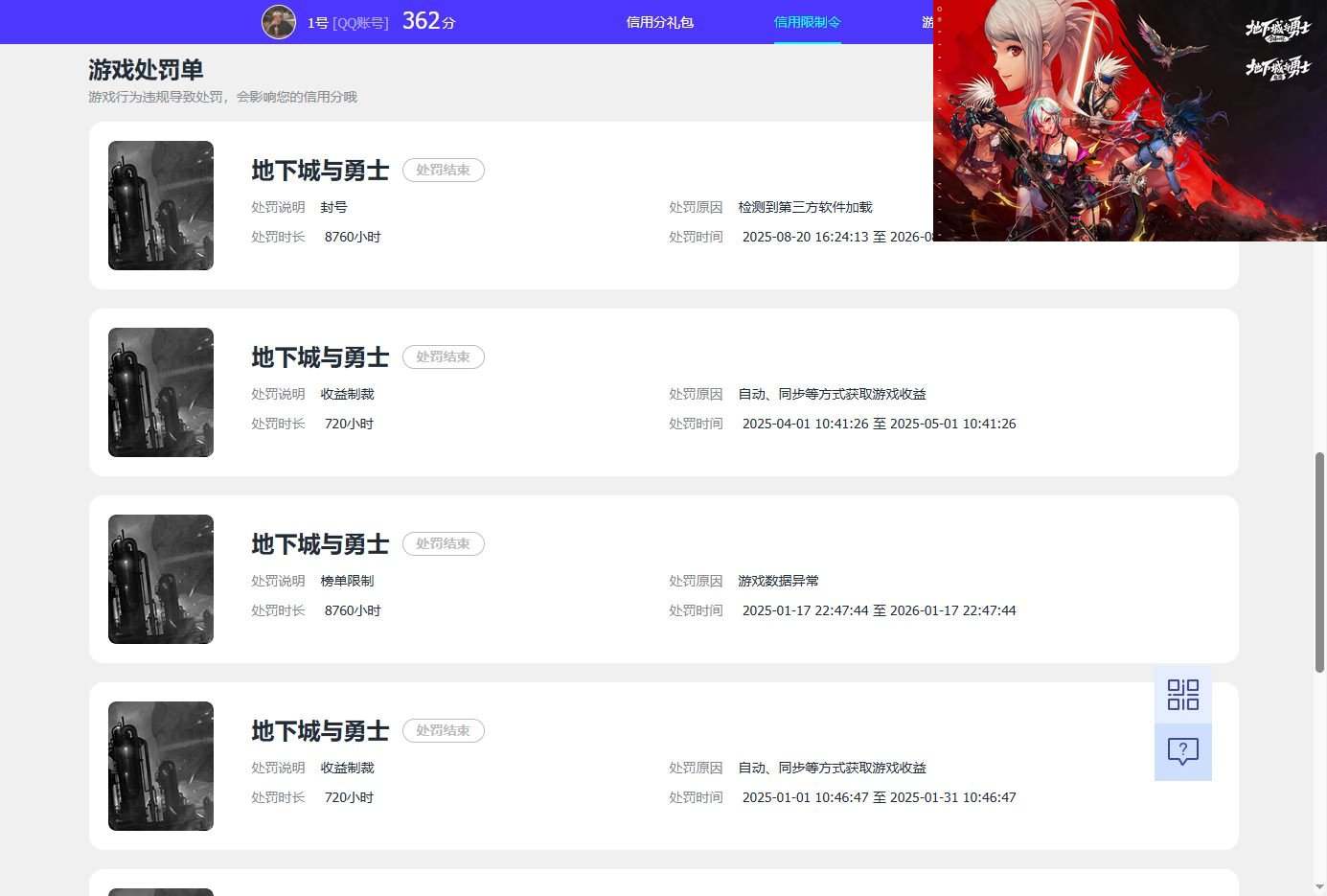The image size is (1327, 896).
Task: Click the 8760小时 duration on the 封号 card
Action: (x=353, y=237)
